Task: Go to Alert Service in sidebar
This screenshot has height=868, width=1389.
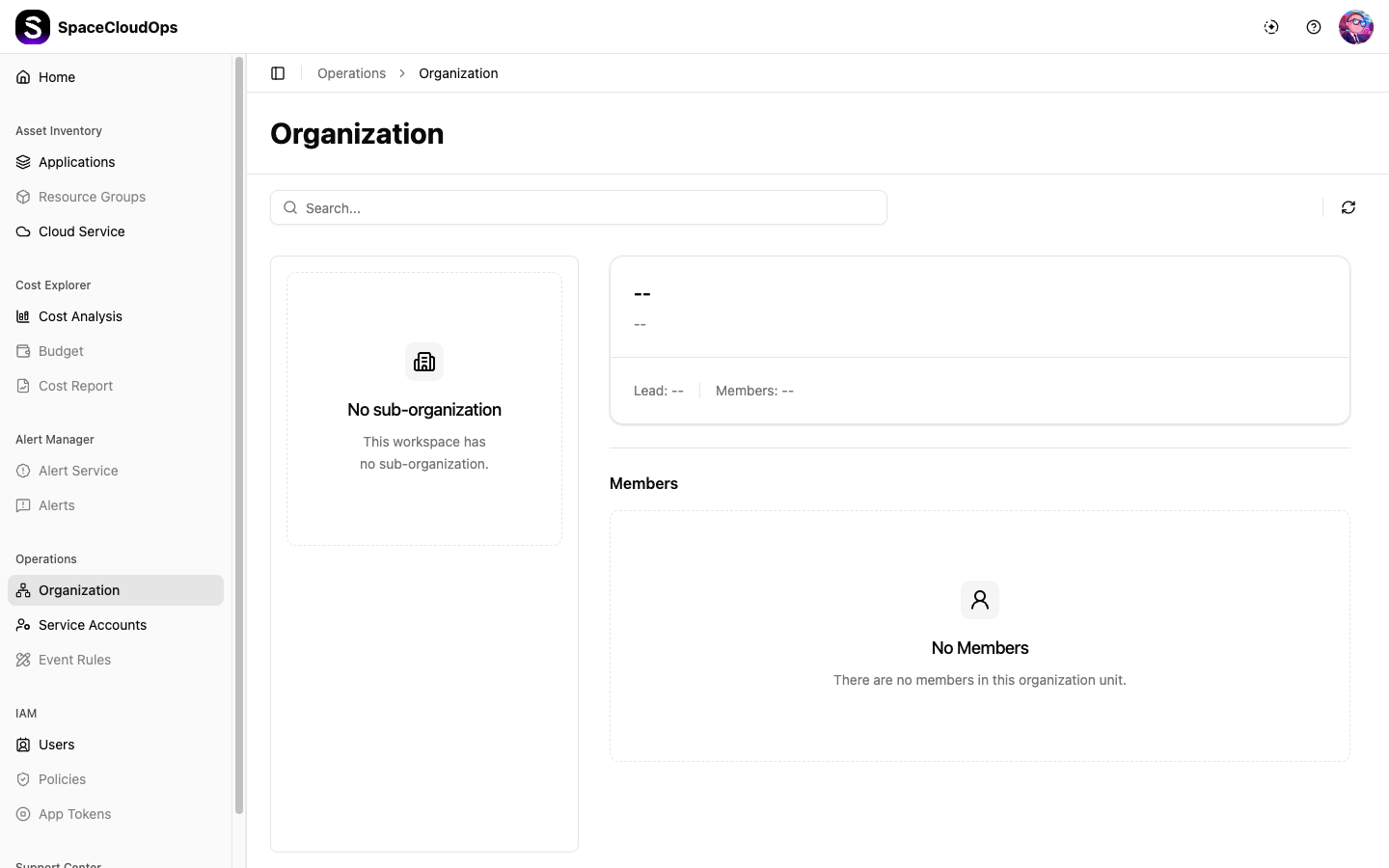Action: click(x=78, y=471)
